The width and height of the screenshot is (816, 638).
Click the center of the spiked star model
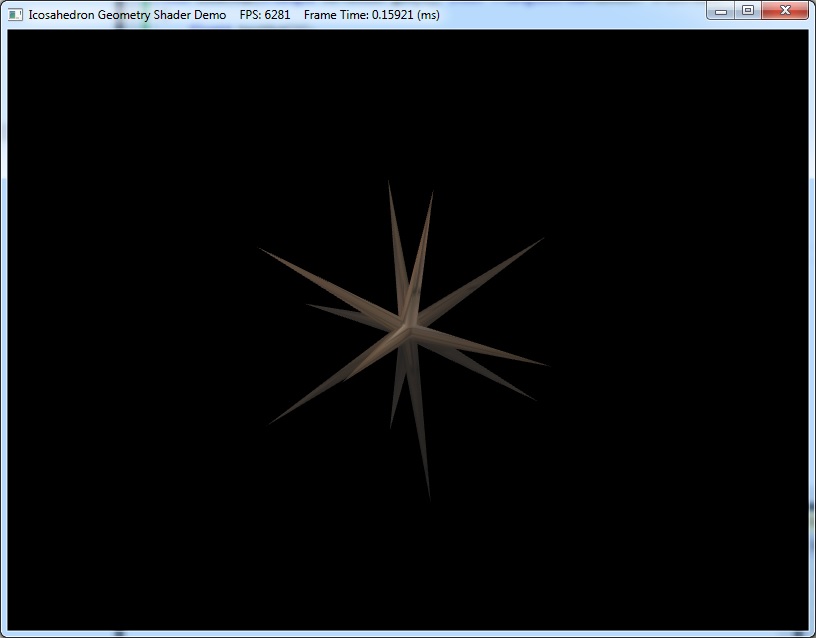coord(404,326)
